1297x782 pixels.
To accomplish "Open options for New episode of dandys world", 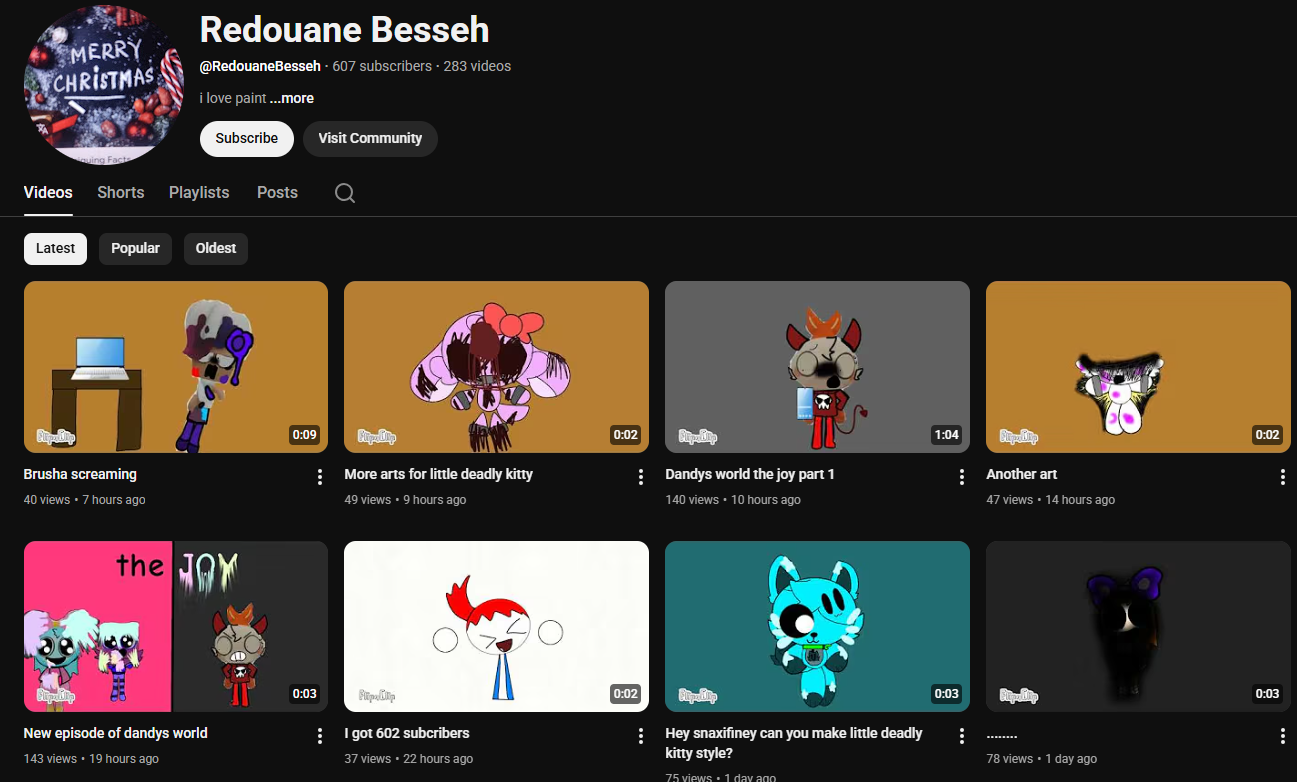I will pos(320,736).
